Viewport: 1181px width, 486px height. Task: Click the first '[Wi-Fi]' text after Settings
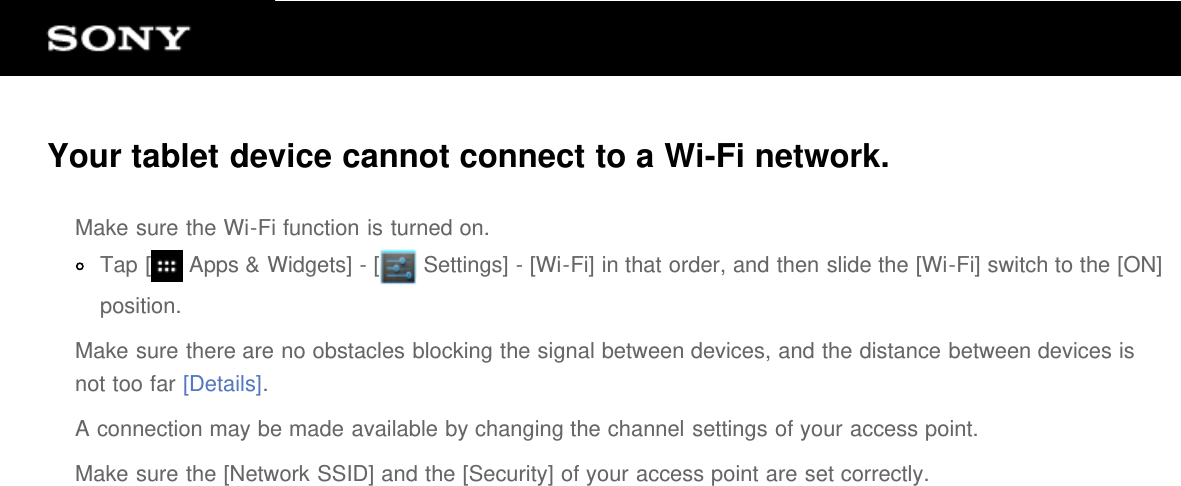pyautogui.click(x=561, y=266)
